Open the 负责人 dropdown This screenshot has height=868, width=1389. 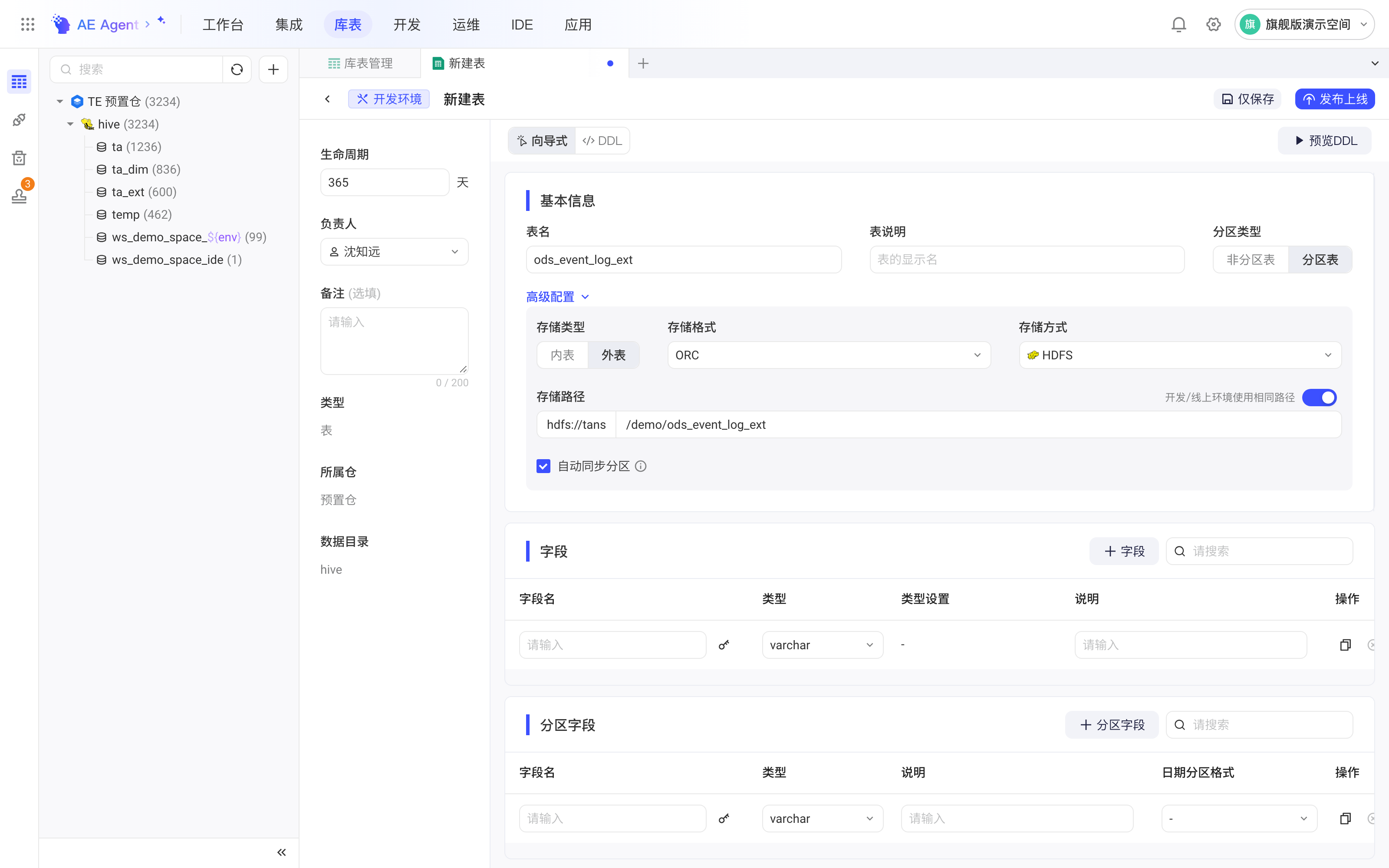pos(394,251)
